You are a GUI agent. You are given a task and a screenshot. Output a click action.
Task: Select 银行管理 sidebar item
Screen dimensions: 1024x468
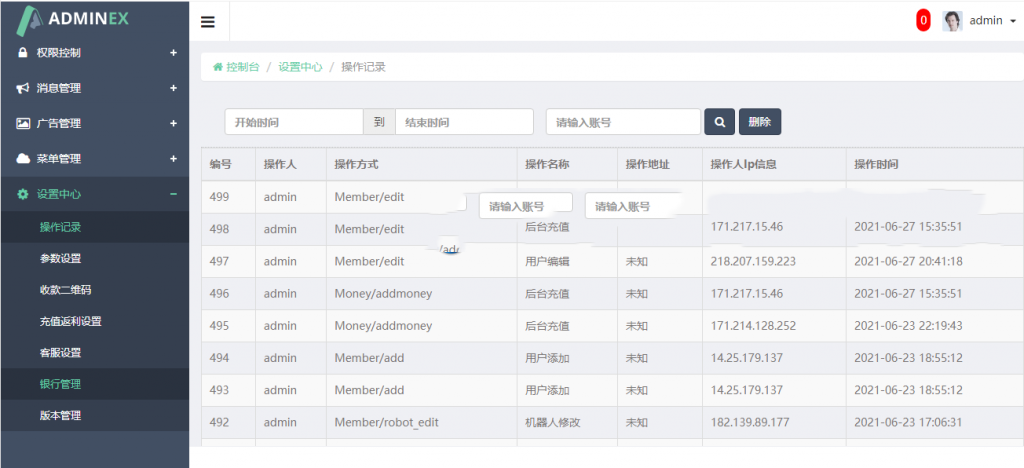[60, 384]
